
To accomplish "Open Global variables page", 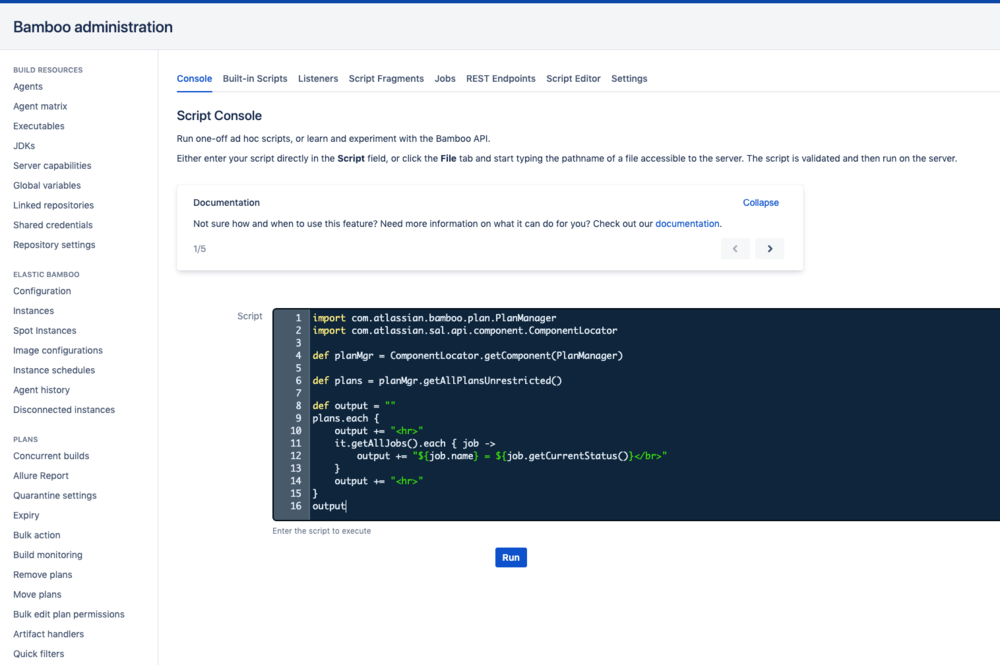I will 47,186.
